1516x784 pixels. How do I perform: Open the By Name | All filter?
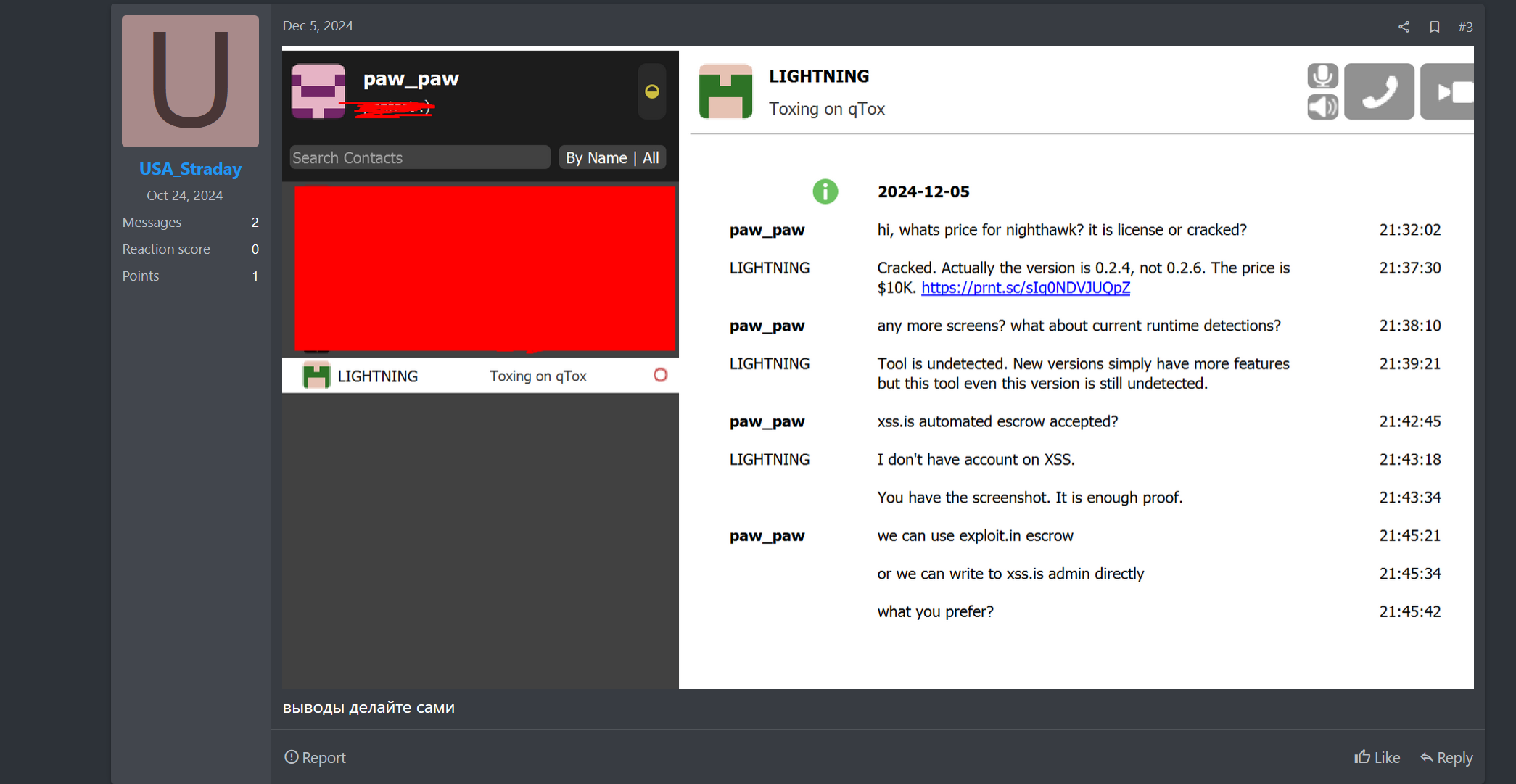point(612,157)
